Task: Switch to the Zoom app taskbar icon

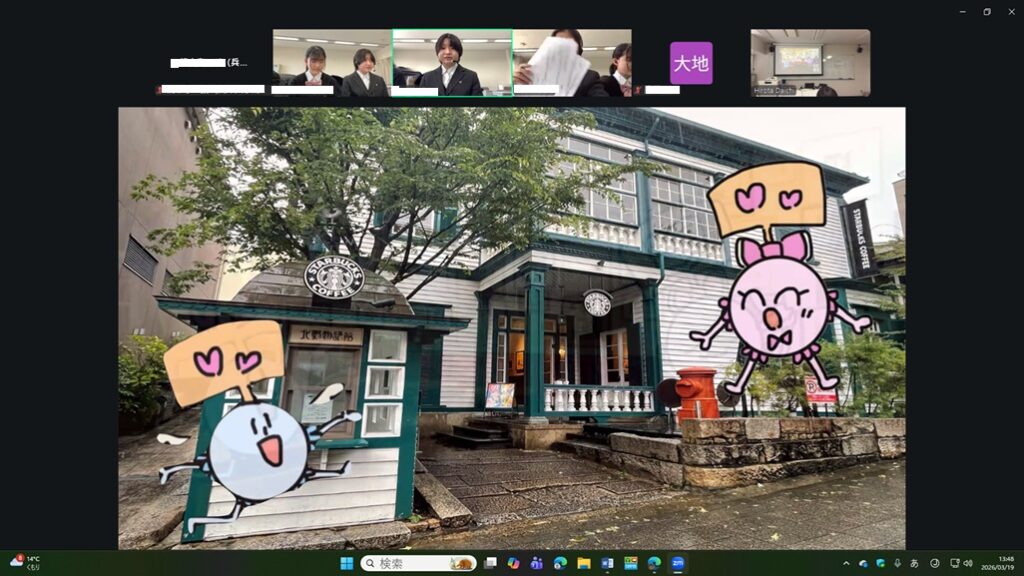Action: pos(677,563)
